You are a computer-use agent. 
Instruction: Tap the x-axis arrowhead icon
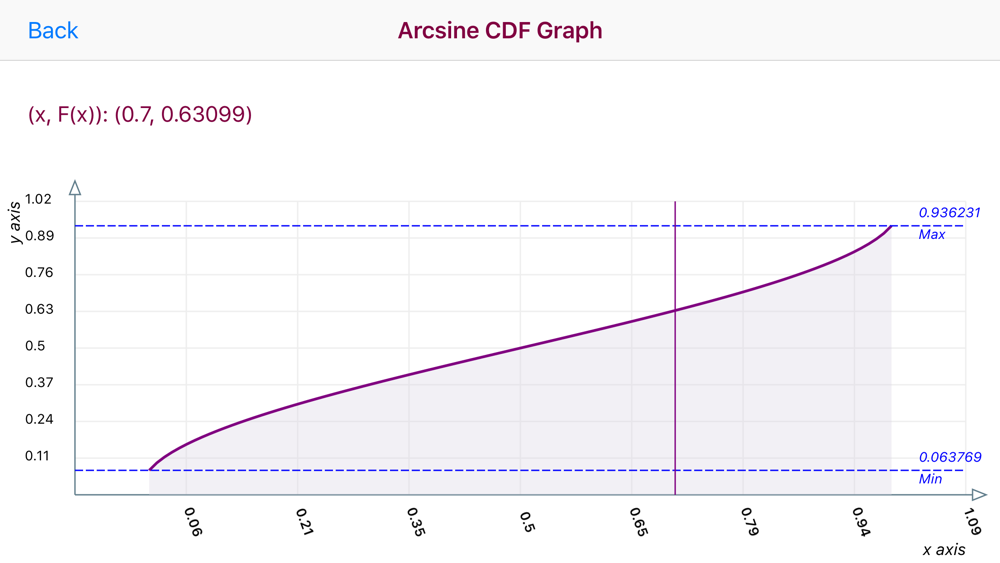980,494
